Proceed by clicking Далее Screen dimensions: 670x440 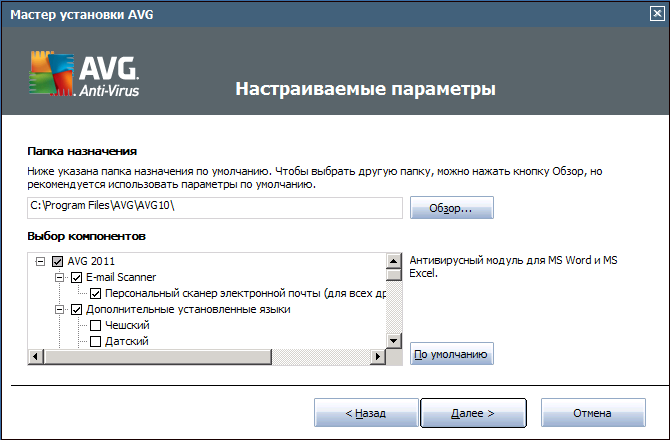click(x=472, y=412)
